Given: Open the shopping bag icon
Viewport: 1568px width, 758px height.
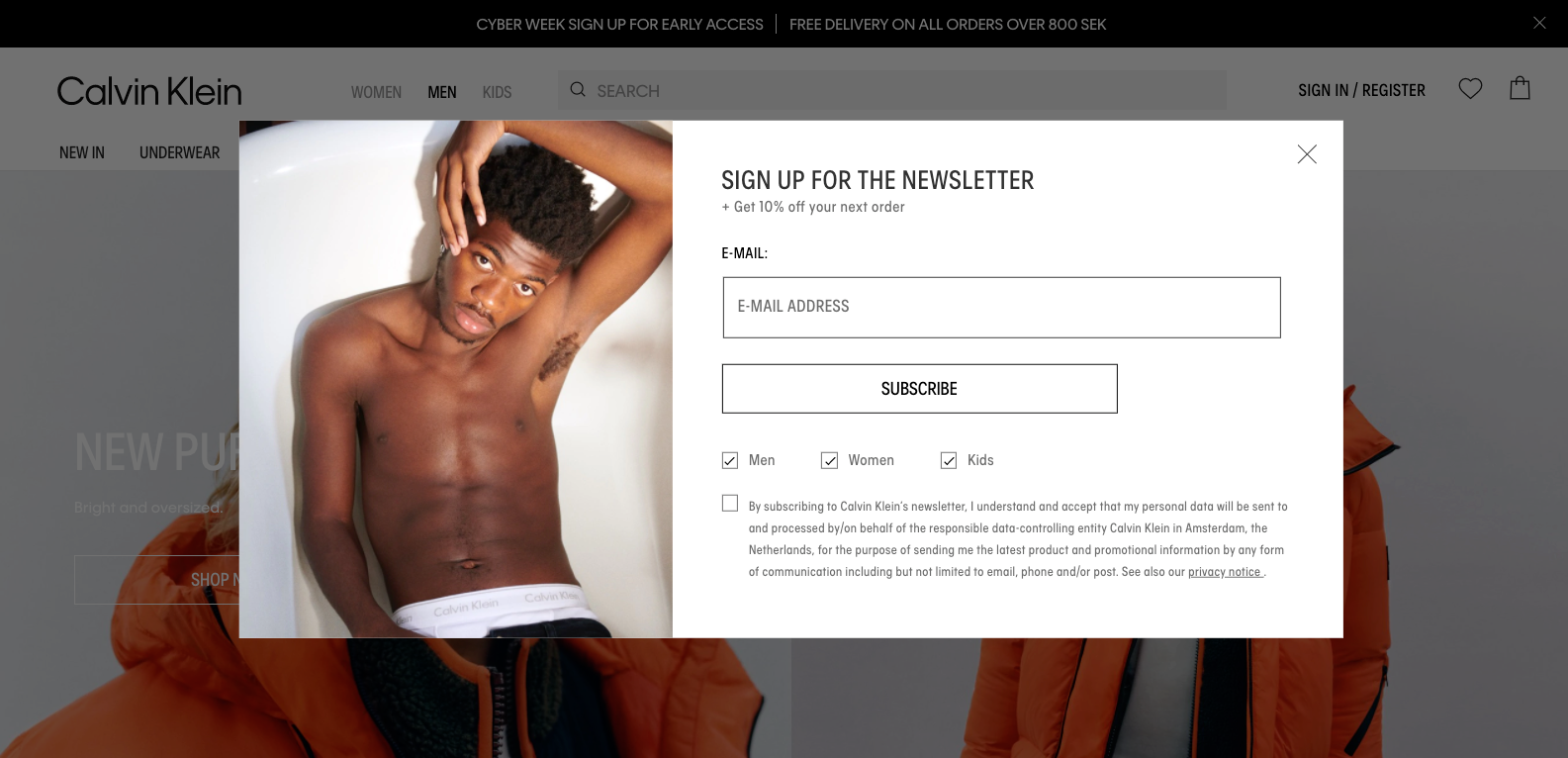Looking at the screenshot, I should pyautogui.click(x=1520, y=88).
